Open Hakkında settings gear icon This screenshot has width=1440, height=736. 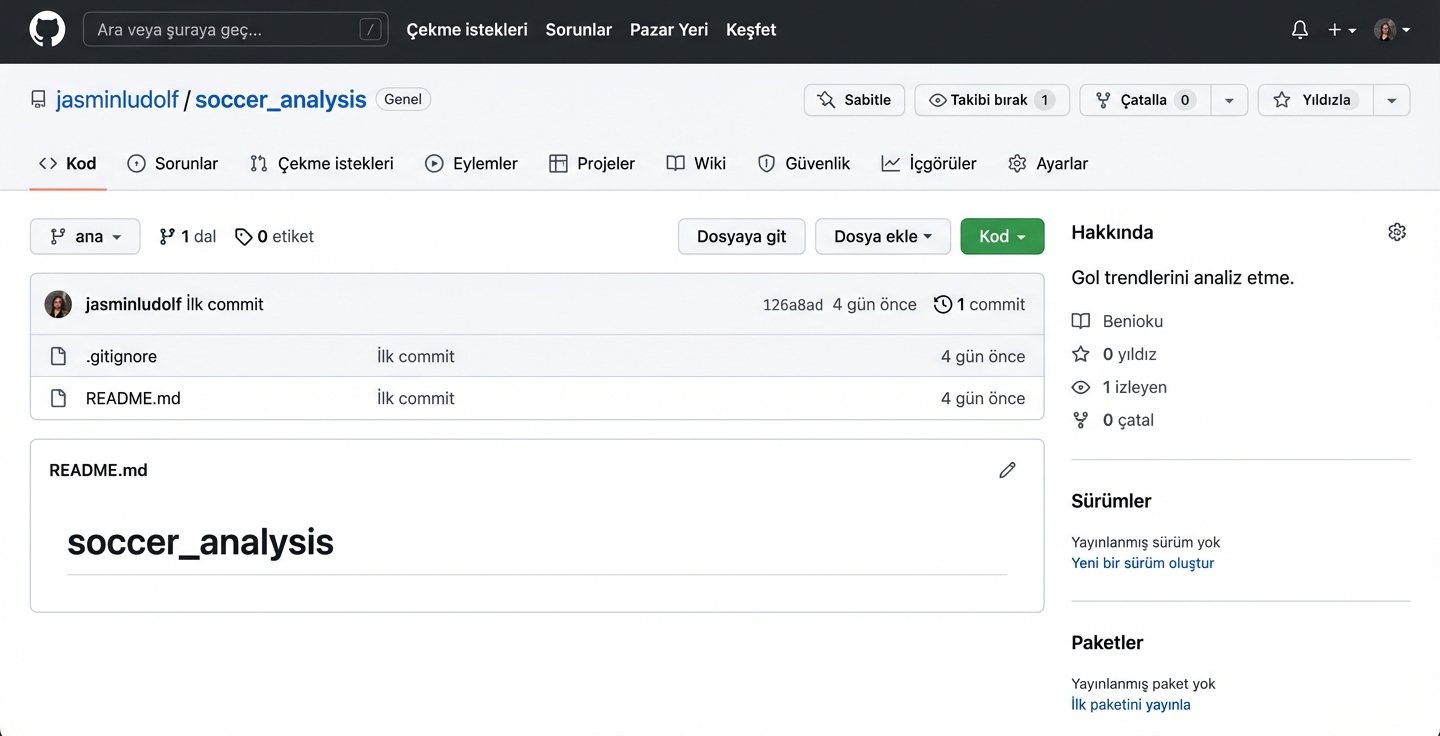pyautogui.click(x=1396, y=232)
